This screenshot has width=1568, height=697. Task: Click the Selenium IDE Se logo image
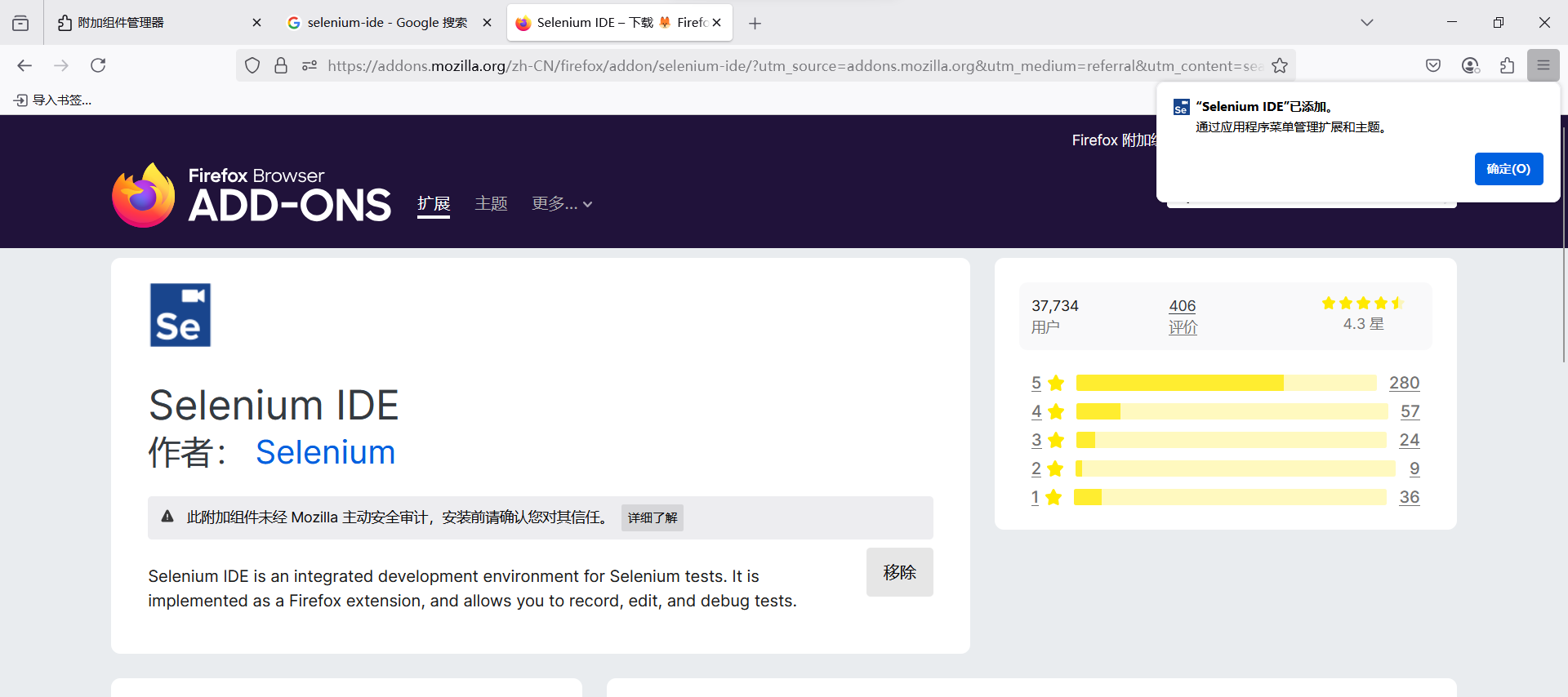click(180, 315)
